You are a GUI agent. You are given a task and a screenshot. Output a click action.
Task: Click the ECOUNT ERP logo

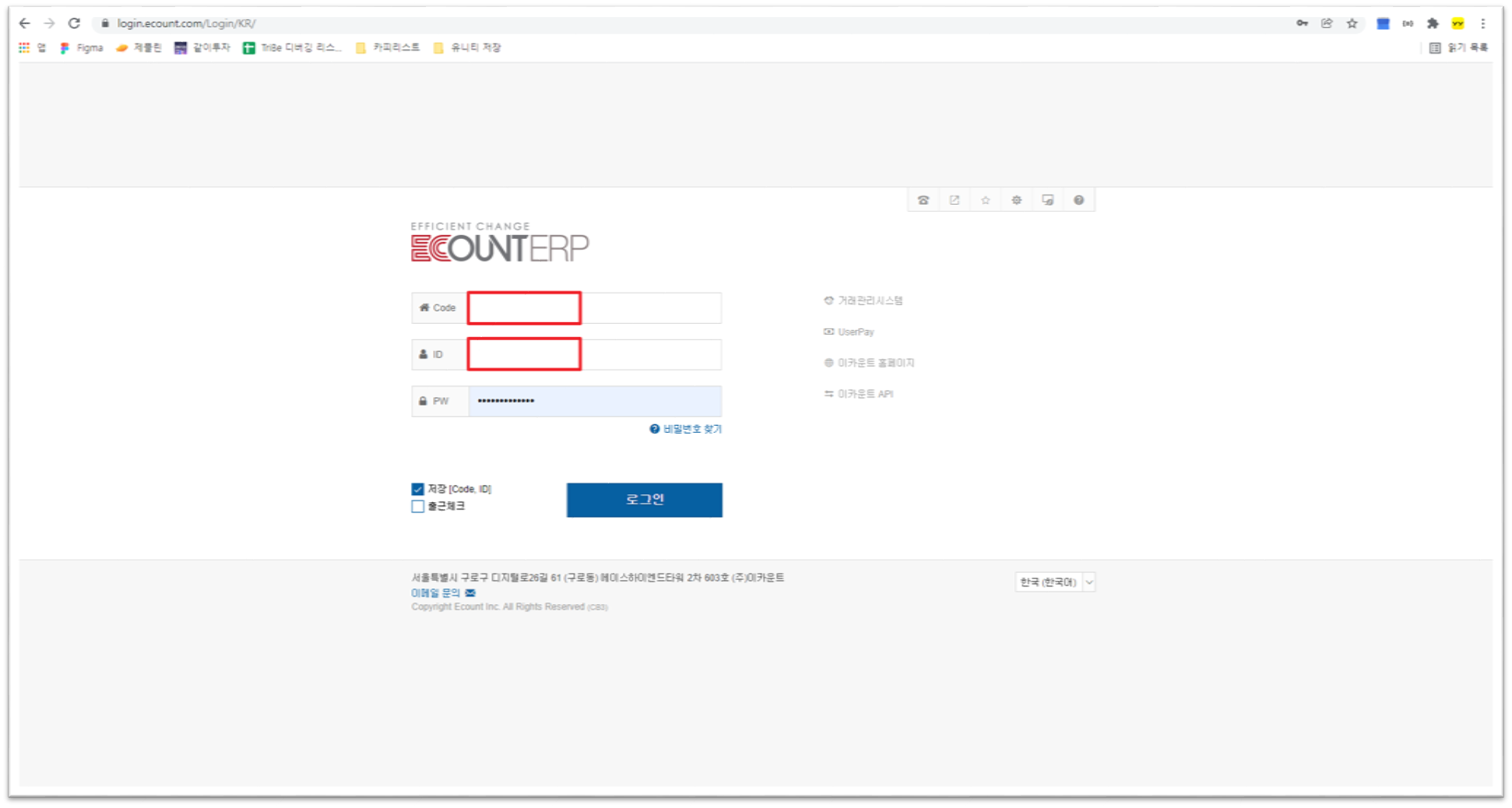(500, 242)
